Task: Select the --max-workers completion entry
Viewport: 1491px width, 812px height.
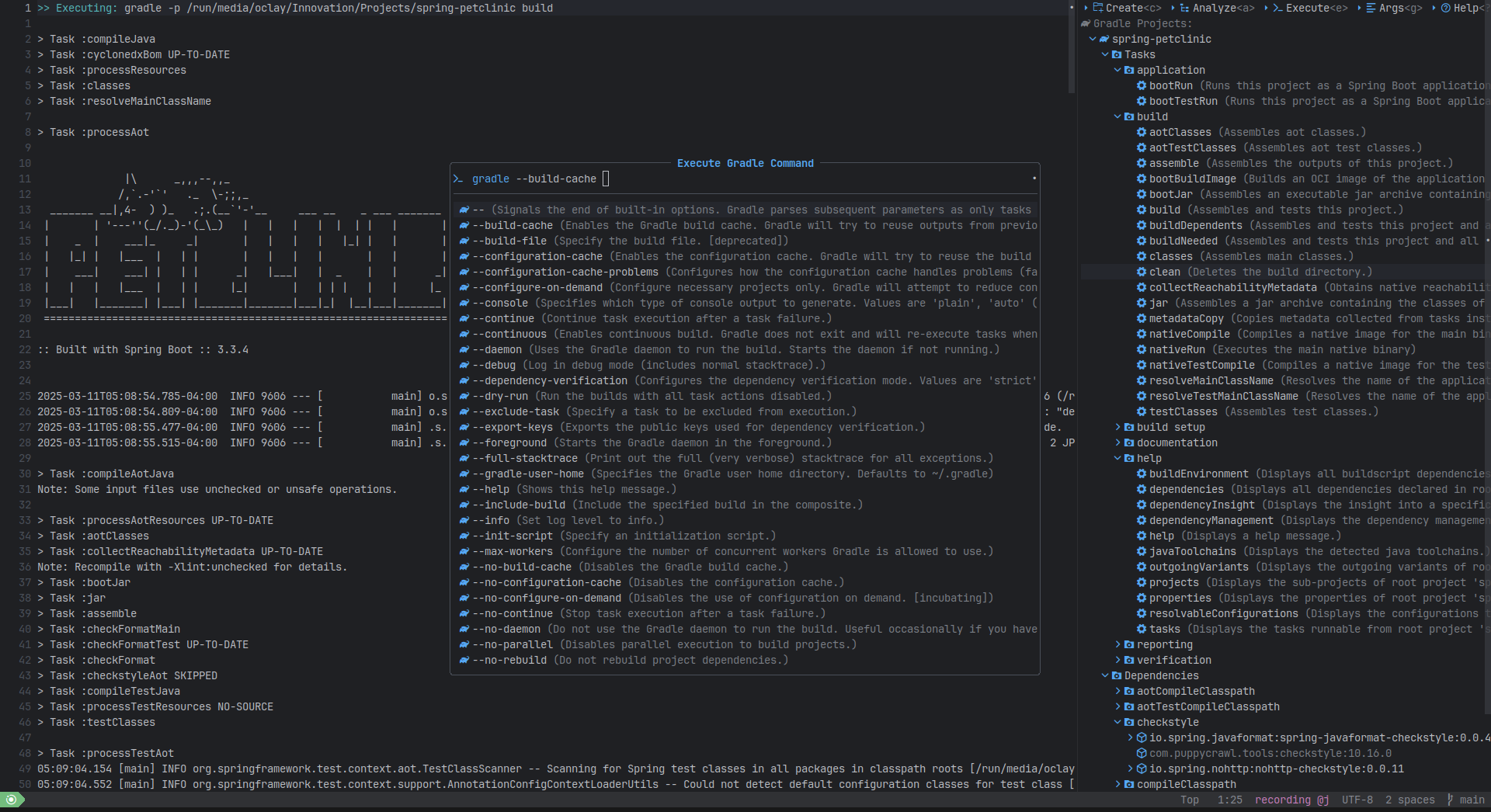Action: coord(745,551)
